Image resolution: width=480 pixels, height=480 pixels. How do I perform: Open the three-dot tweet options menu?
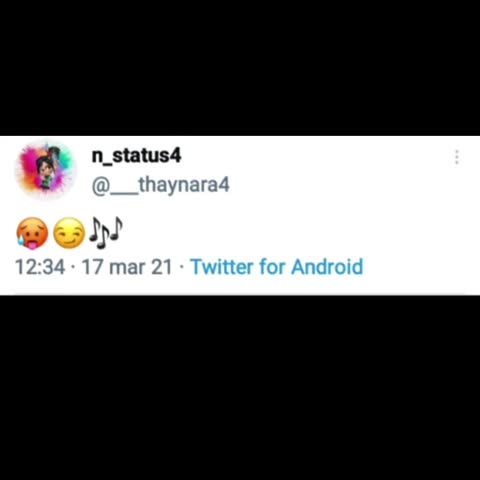tap(457, 157)
